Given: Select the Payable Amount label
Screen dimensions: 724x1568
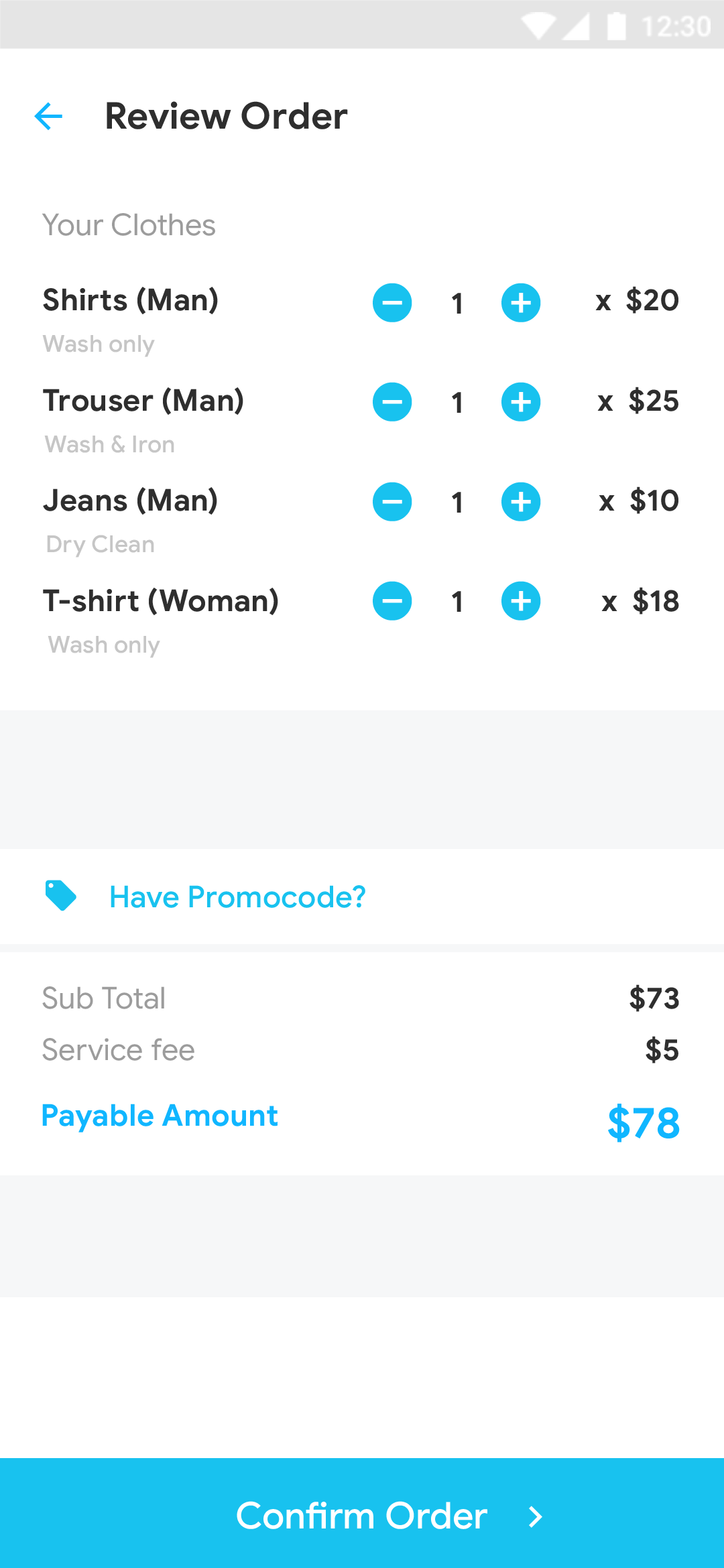Looking at the screenshot, I should point(160,1116).
